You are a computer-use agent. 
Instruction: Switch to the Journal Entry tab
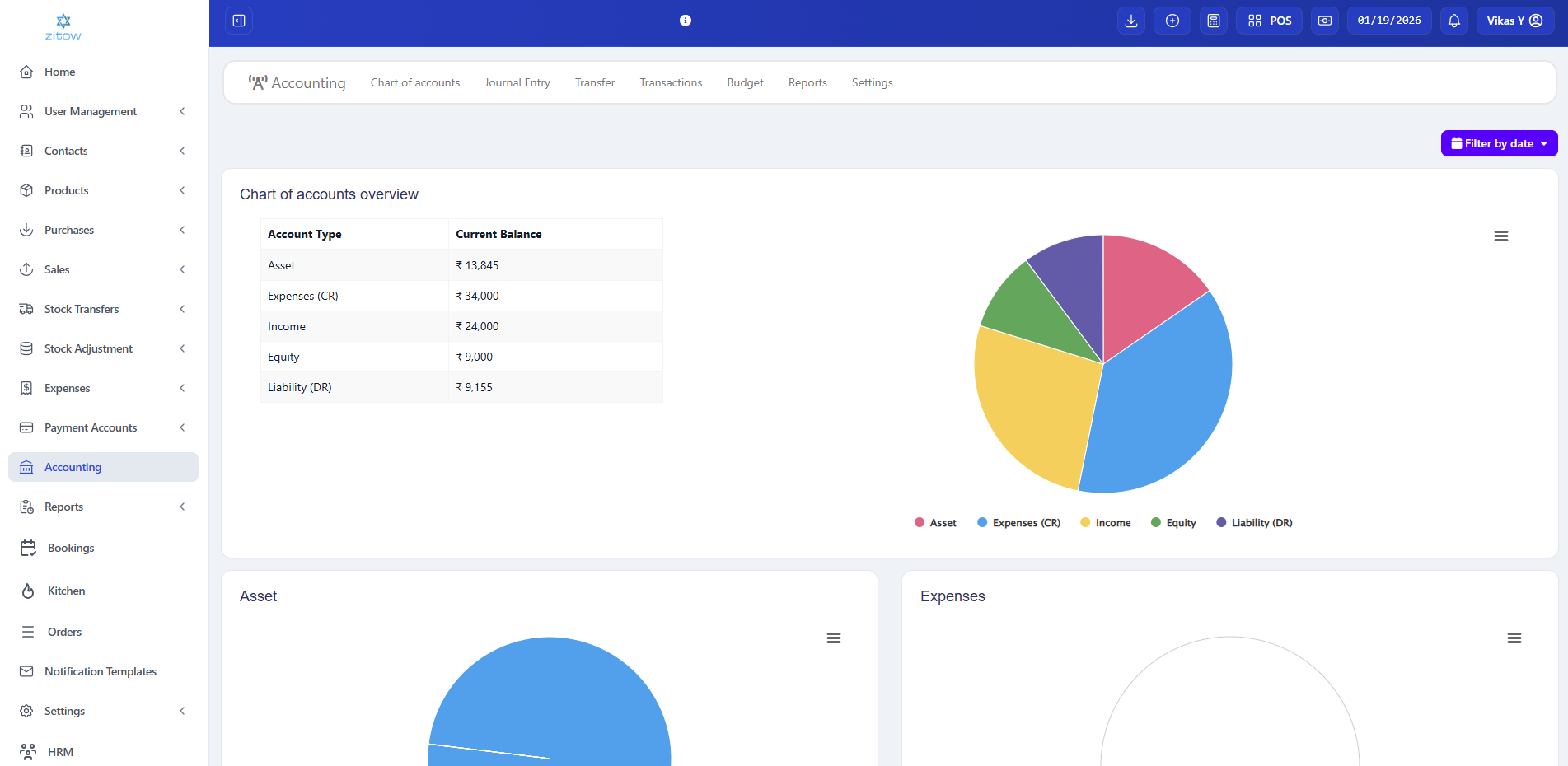tap(517, 82)
